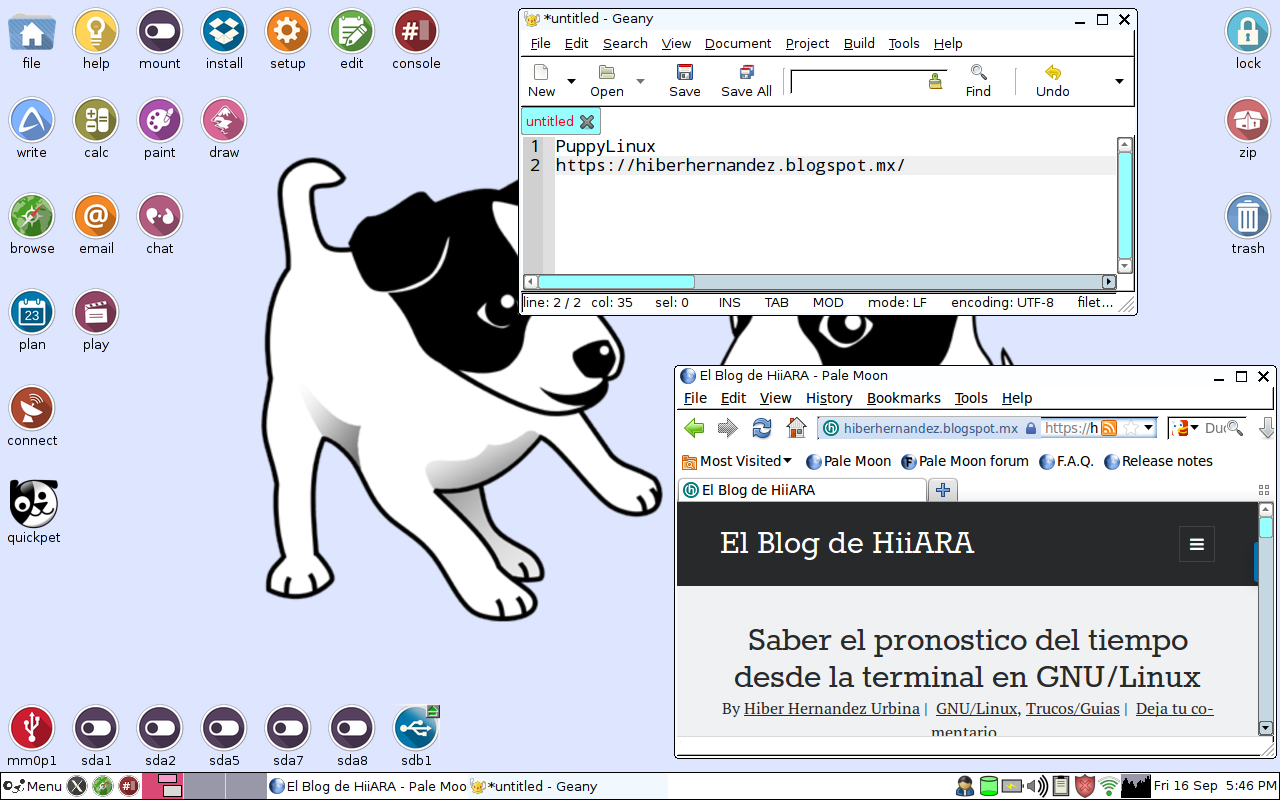This screenshot has width=1280, height=800.
Task: Open the Bookmarks menu in Pale Moon
Action: point(904,398)
